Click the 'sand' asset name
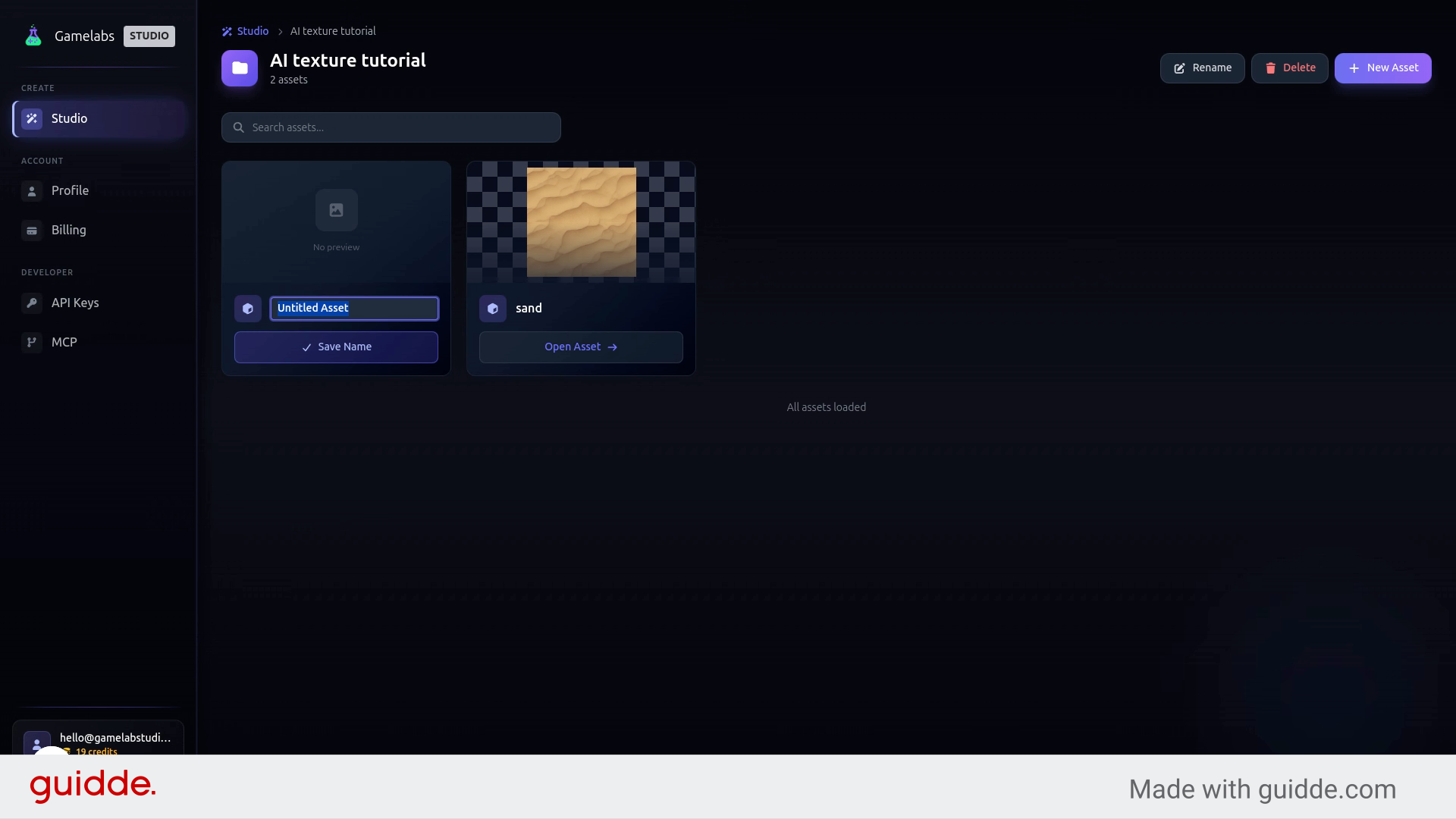The height and width of the screenshot is (819, 1456). pos(529,309)
